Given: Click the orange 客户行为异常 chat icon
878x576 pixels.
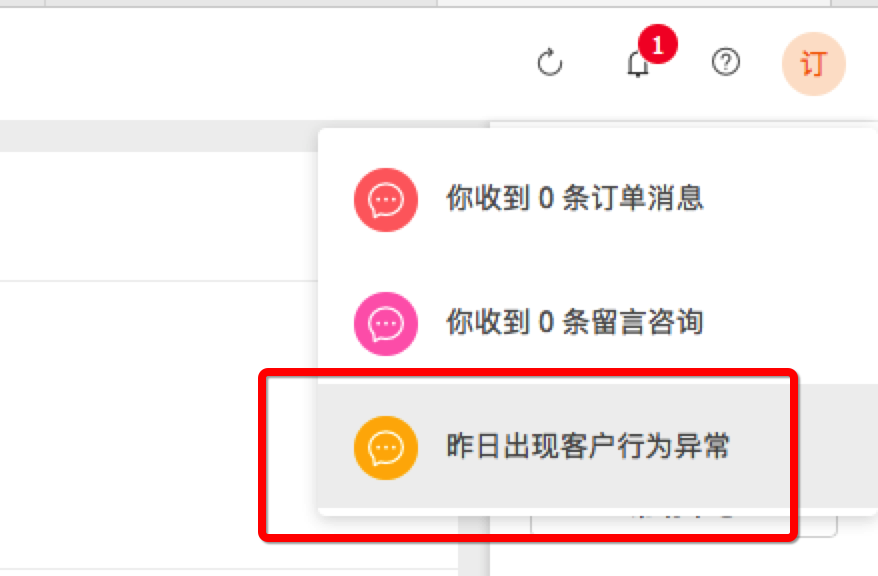Looking at the screenshot, I should [386, 448].
